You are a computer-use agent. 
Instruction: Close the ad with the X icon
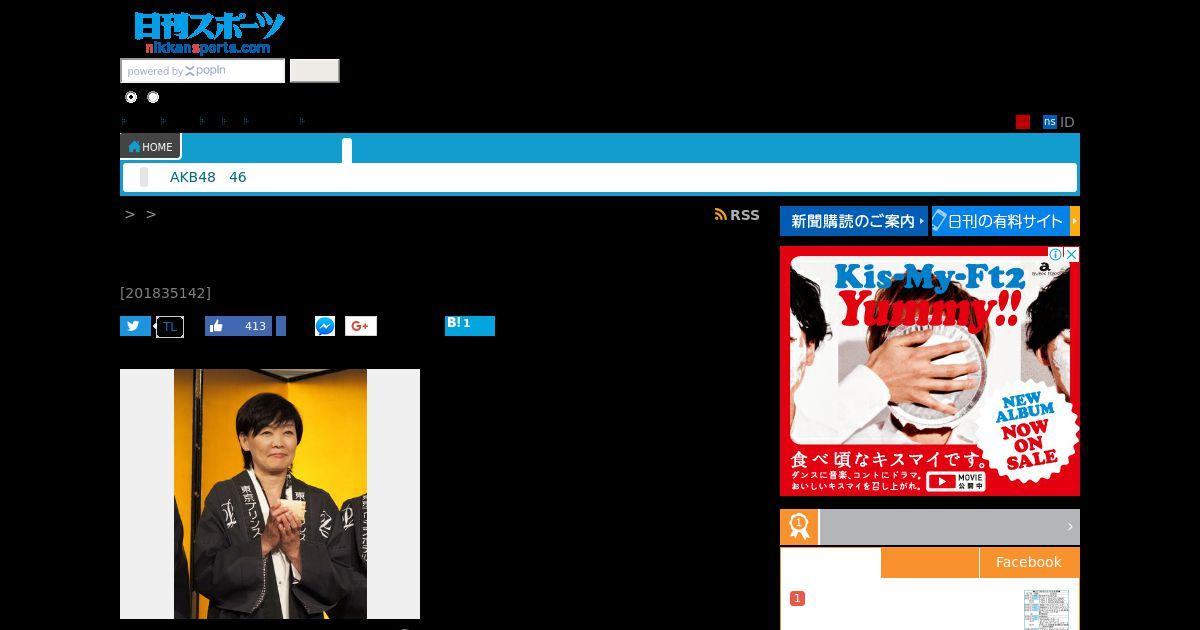coord(1072,255)
